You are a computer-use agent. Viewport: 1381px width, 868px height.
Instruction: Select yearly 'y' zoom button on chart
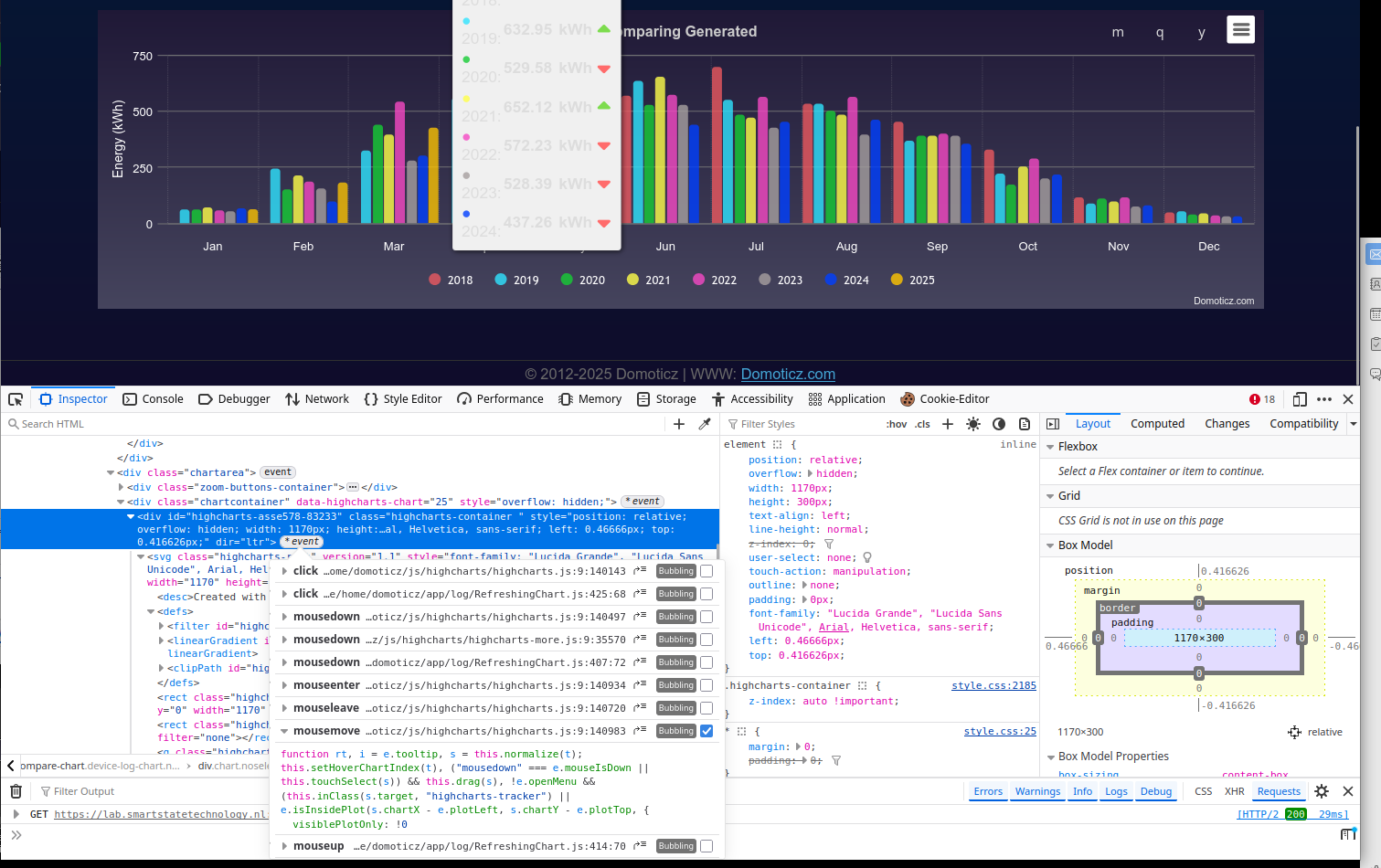tap(1202, 32)
